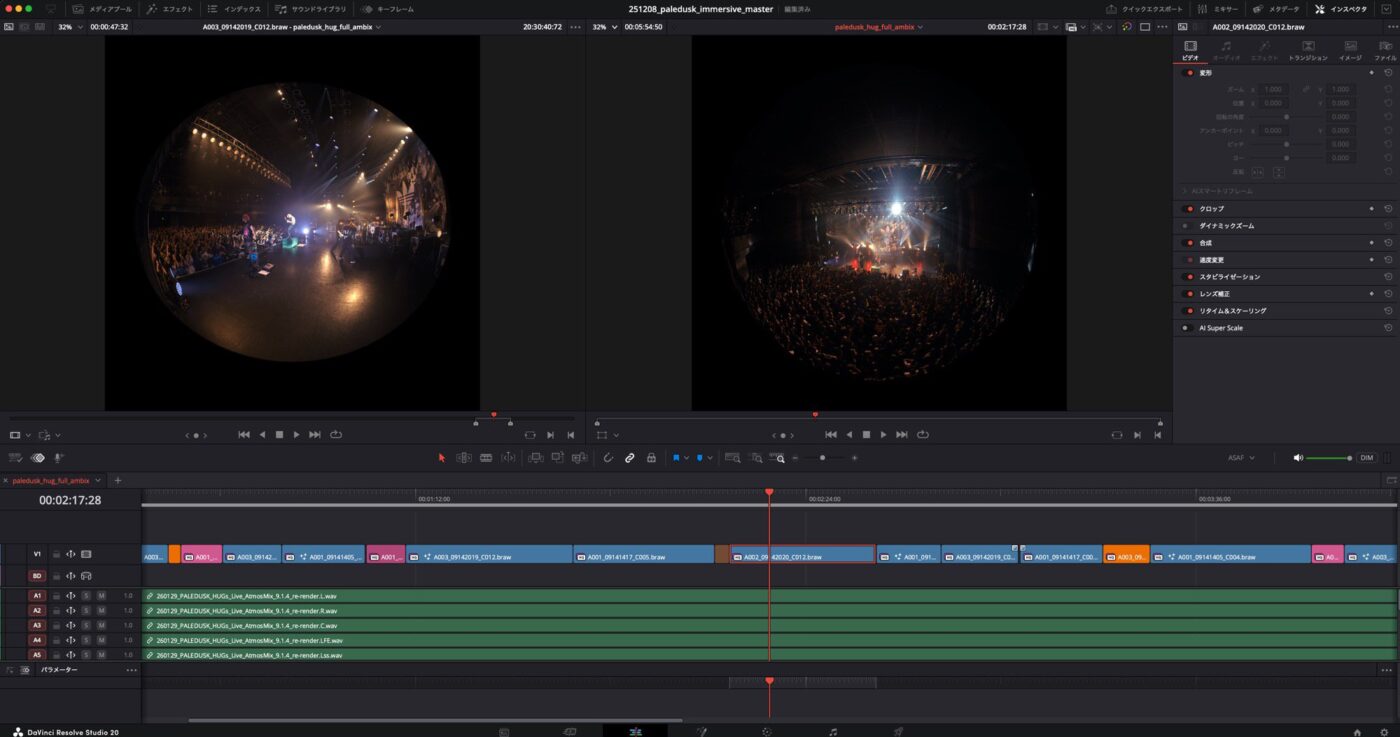The height and width of the screenshot is (737, 1400).
Task: Click クイックエクスポート (Quick Export) button
Action: tap(1144, 9)
